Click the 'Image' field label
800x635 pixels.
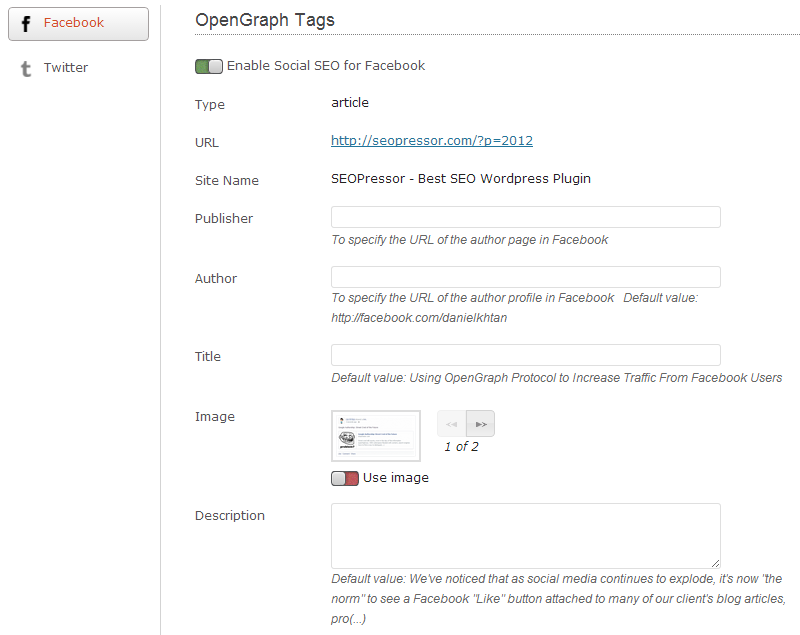215,417
